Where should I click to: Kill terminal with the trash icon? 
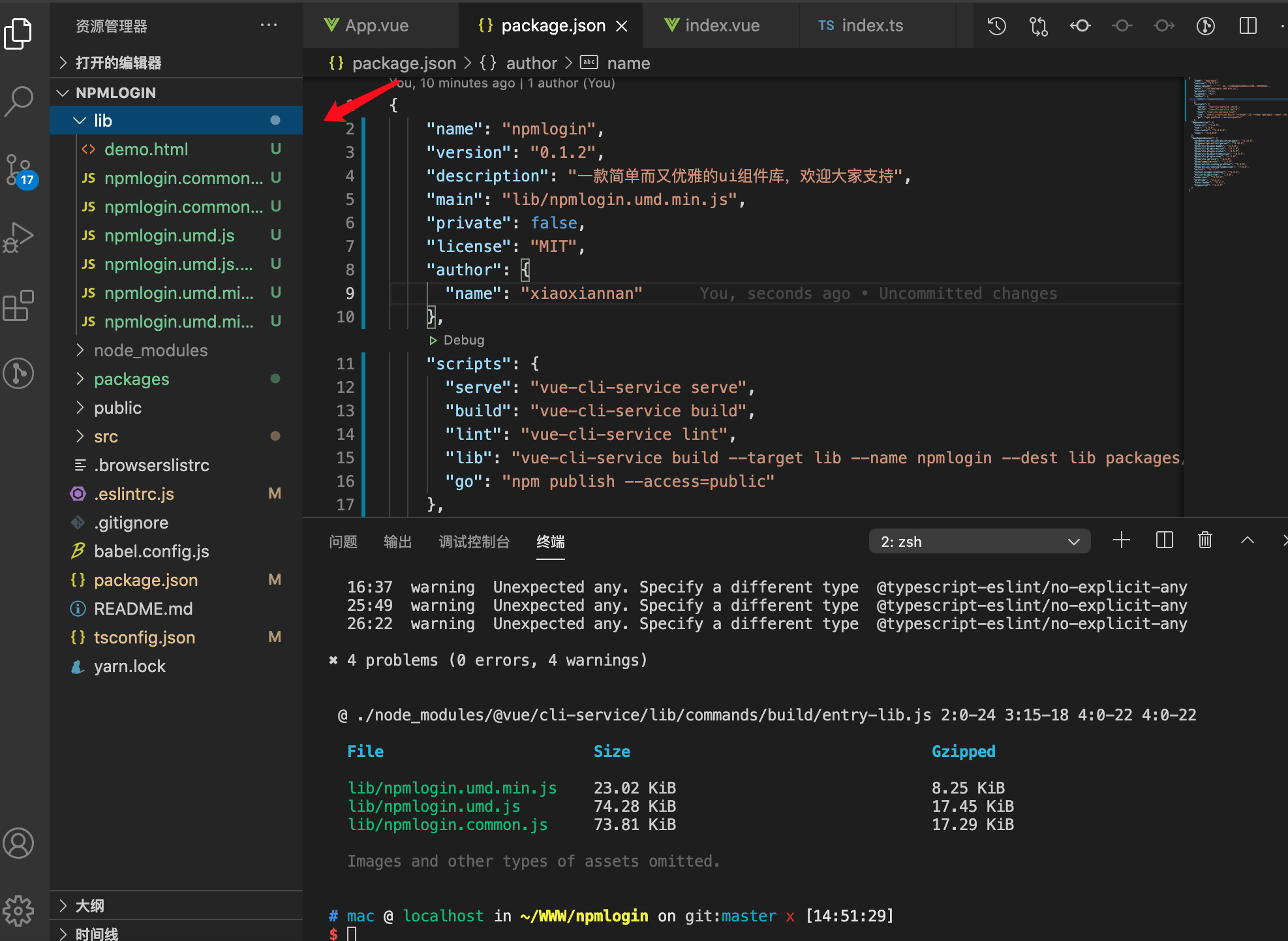1204,540
